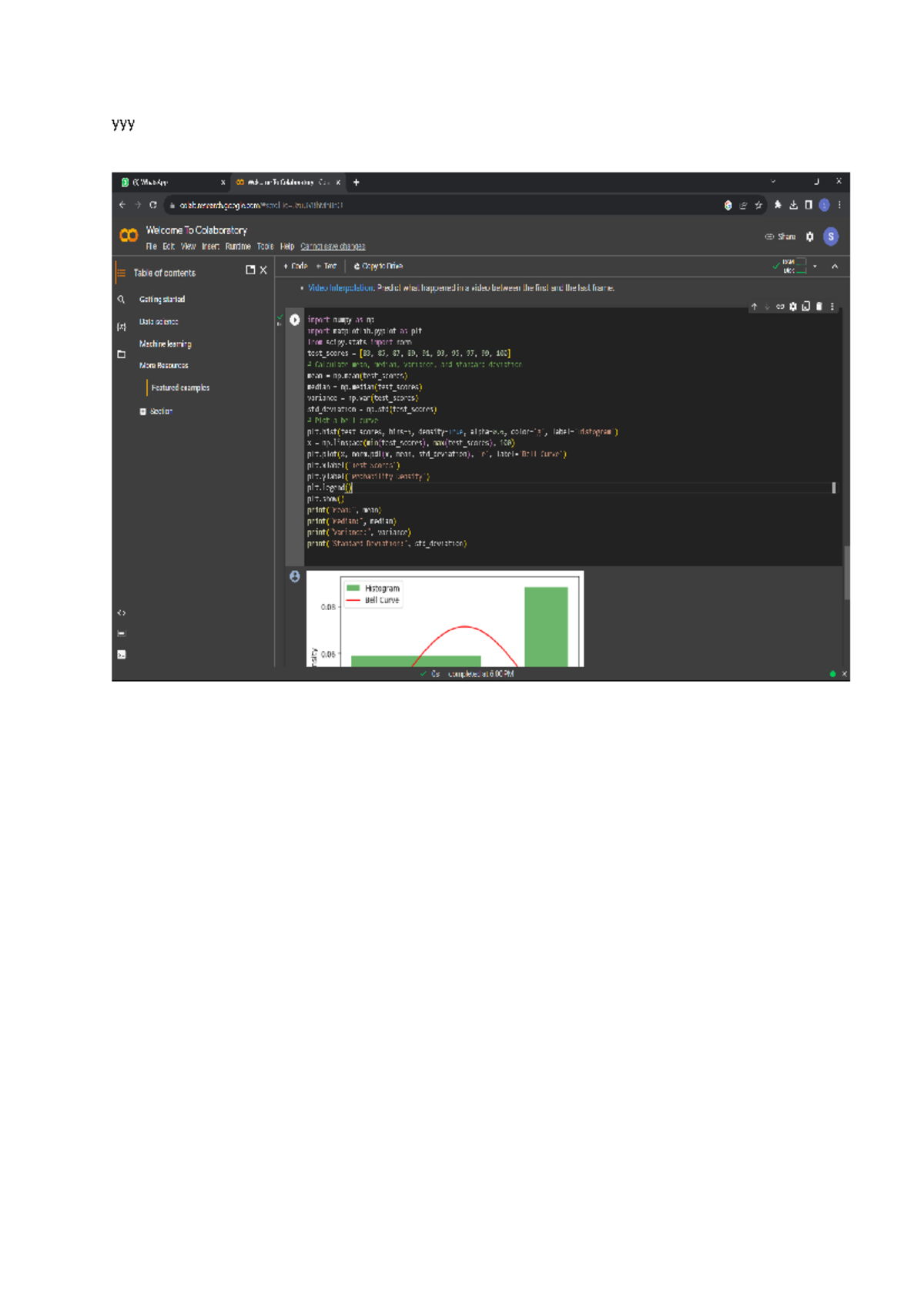Click the Copy to Drive button

point(378,267)
